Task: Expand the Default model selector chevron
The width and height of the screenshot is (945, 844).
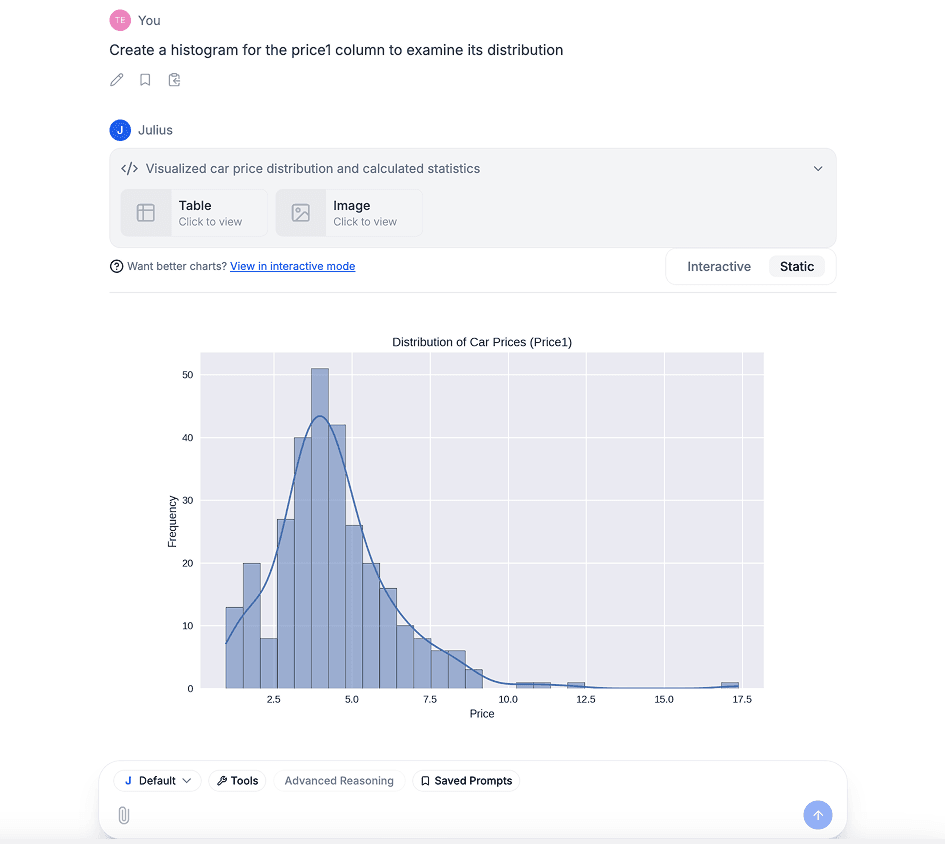Action: click(x=185, y=780)
